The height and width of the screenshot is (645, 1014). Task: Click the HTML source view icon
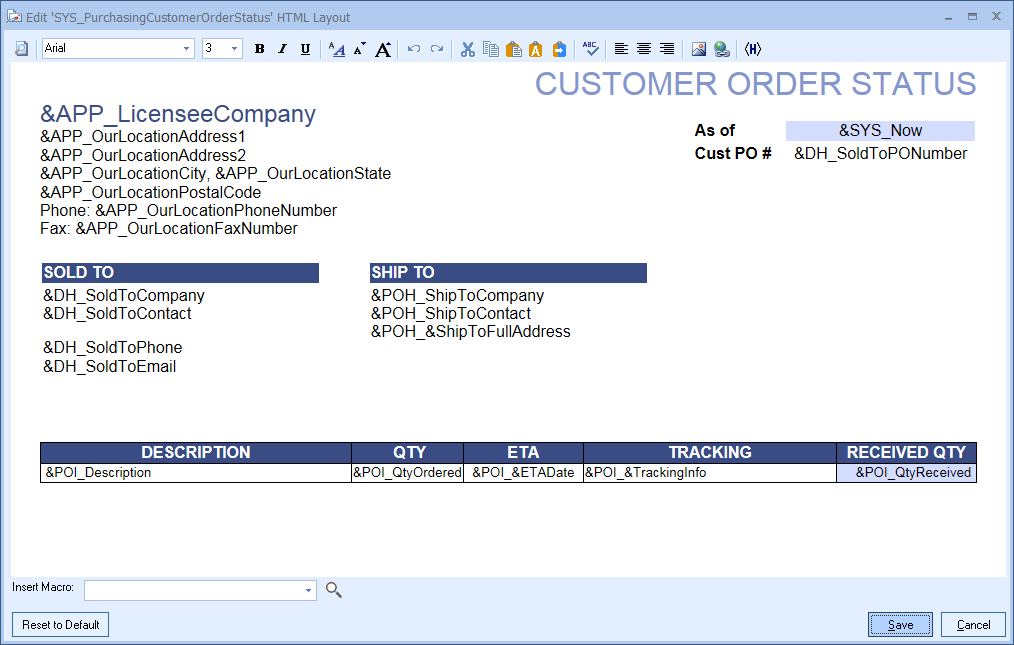click(753, 49)
